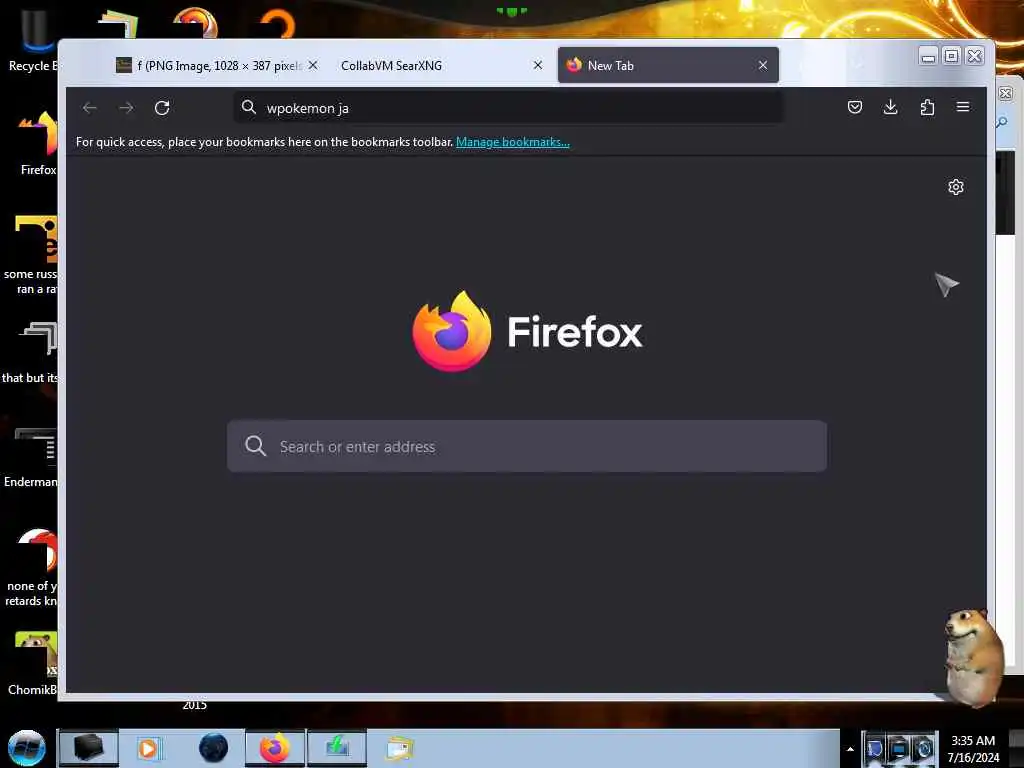The image size is (1024, 768).
Task: Click the address bar containing 'wpokemon ja'
Action: pyautogui.click(x=508, y=108)
